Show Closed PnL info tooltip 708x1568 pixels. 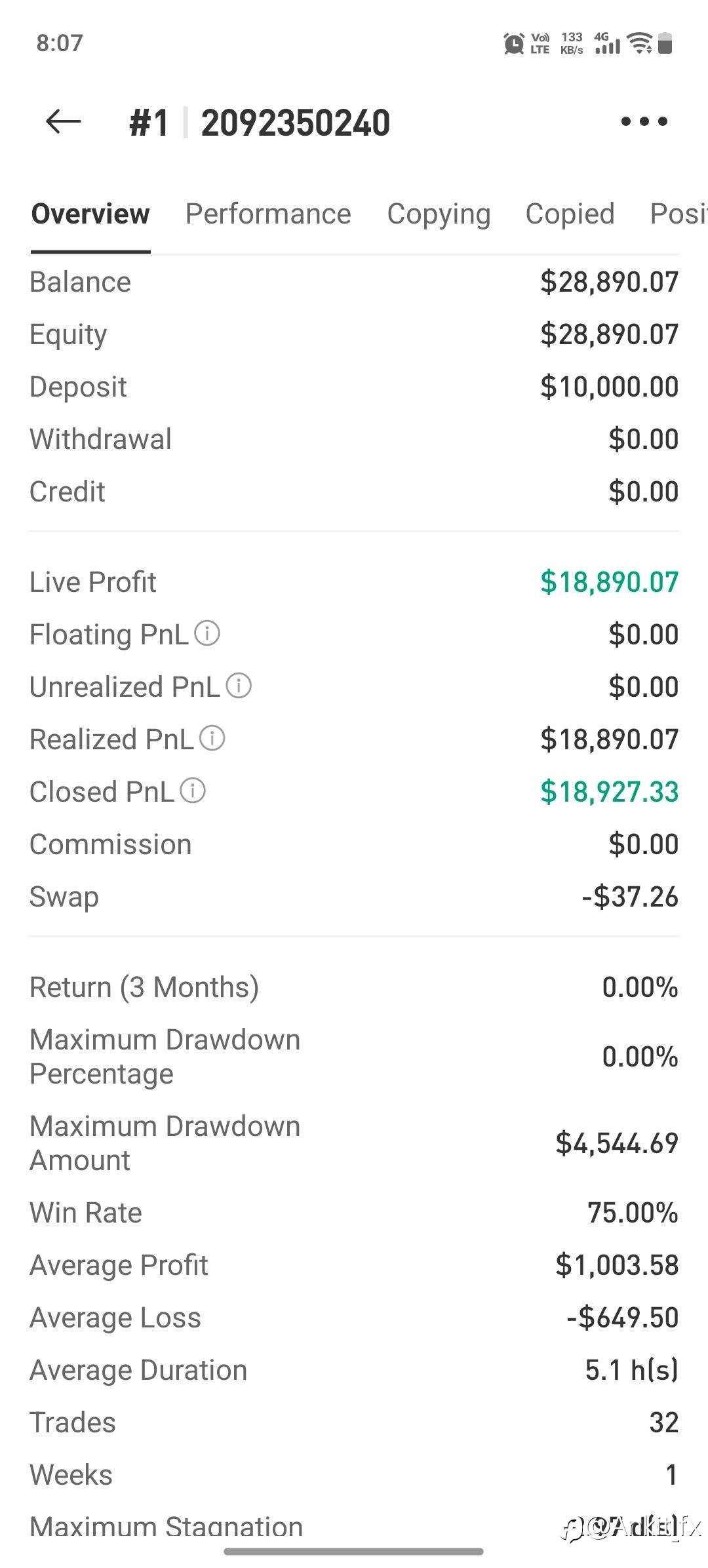(x=193, y=791)
